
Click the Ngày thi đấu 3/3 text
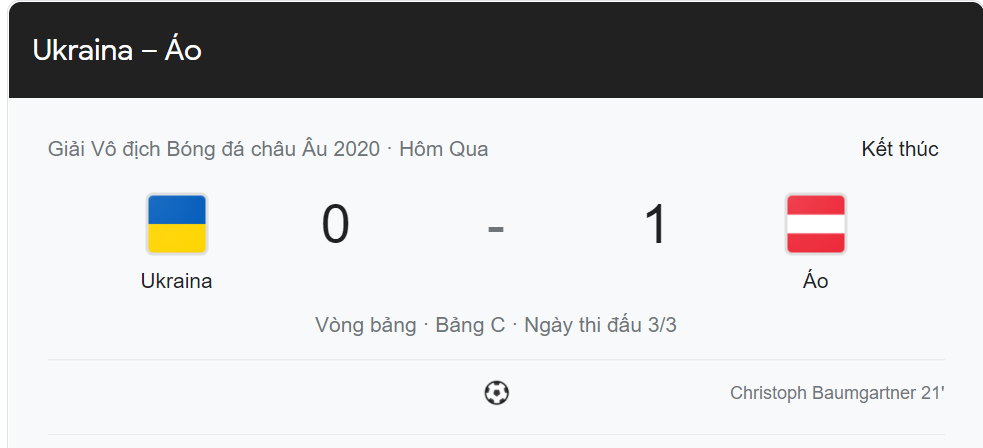coord(601,326)
